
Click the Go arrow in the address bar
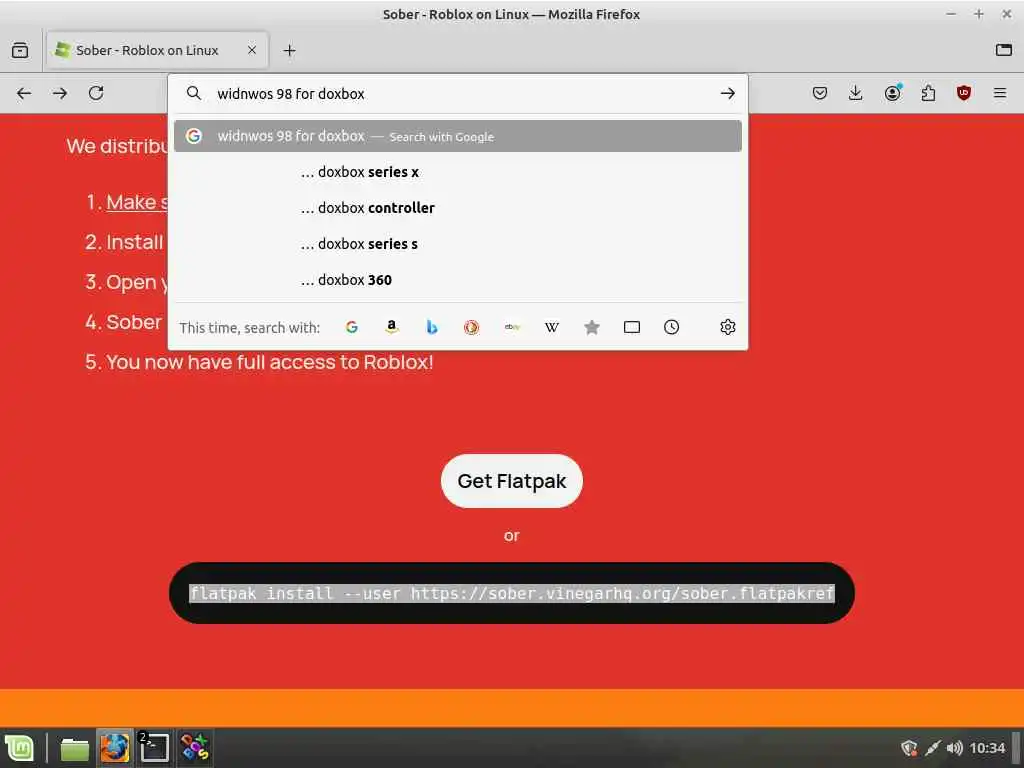tap(728, 93)
